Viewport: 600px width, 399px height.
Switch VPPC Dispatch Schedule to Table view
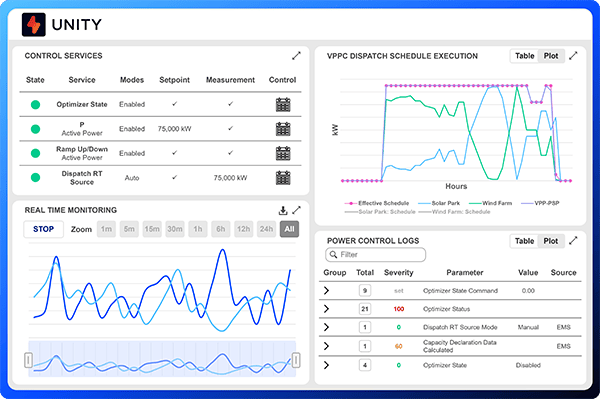(x=524, y=56)
